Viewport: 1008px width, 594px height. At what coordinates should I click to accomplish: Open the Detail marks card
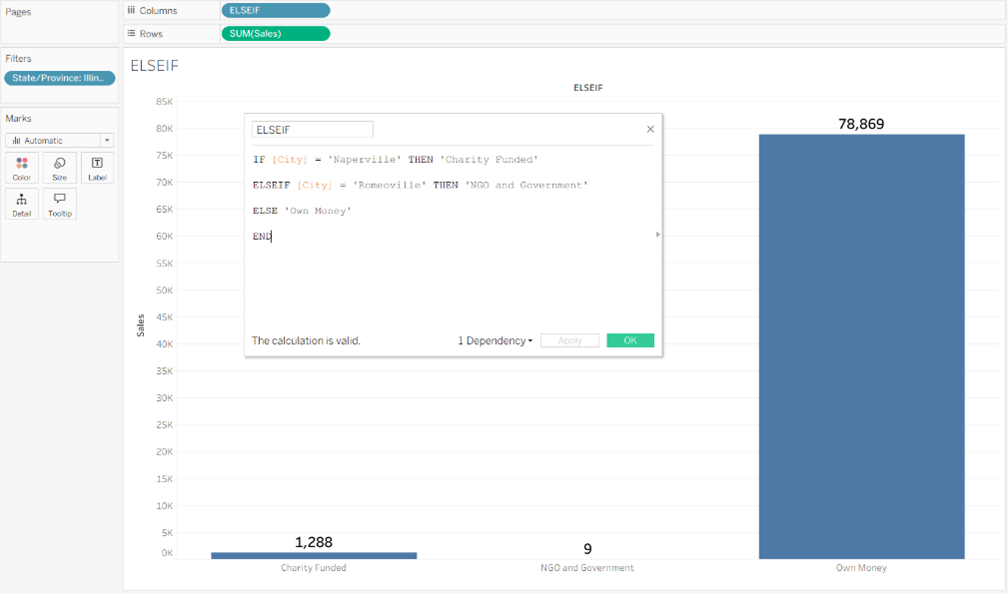click(x=22, y=204)
